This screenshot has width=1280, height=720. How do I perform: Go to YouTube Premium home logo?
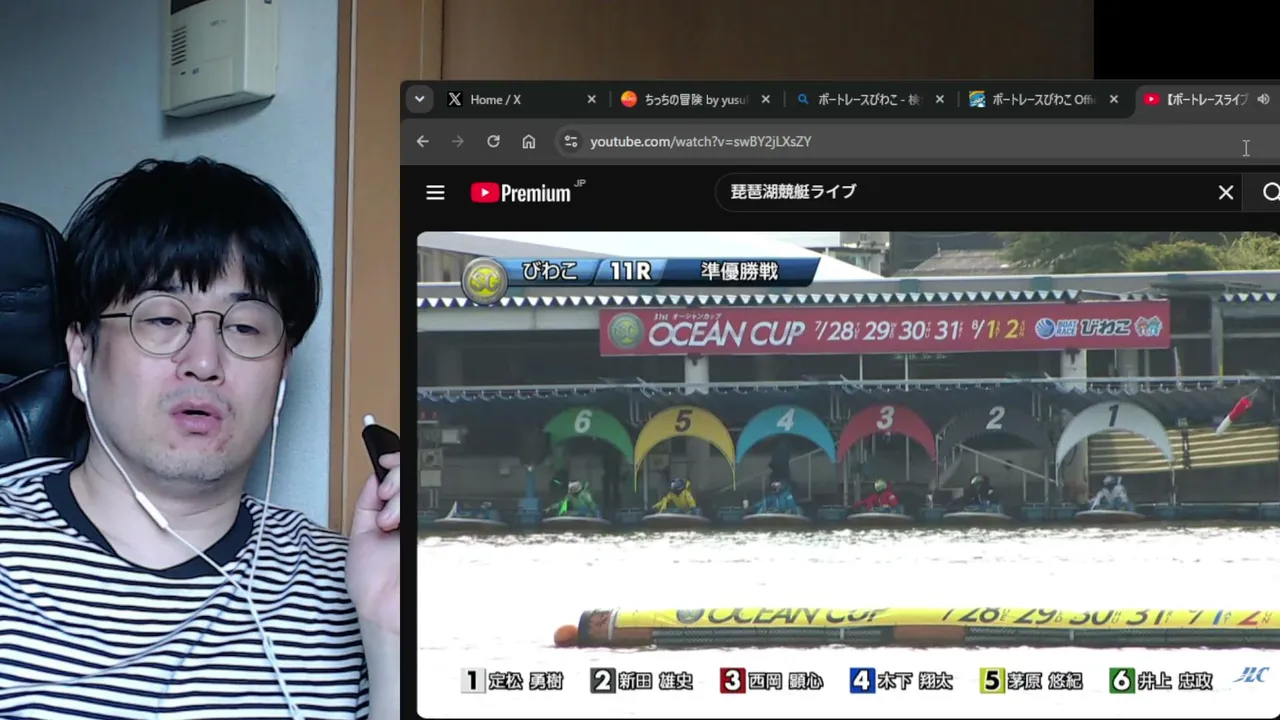click(x=528, y=192)
